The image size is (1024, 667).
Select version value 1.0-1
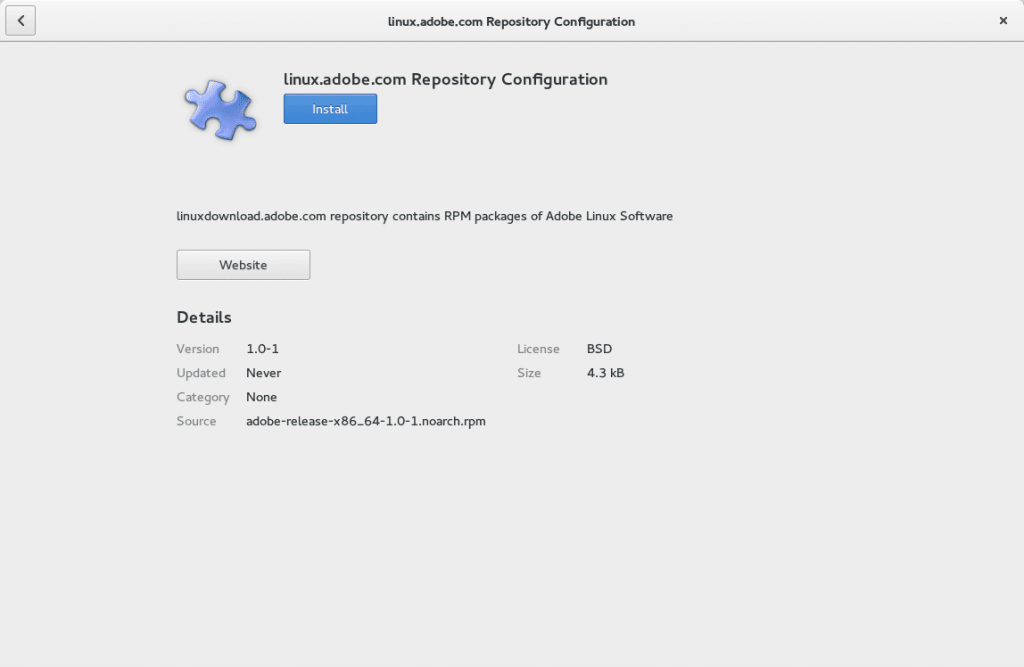(263, 349)
